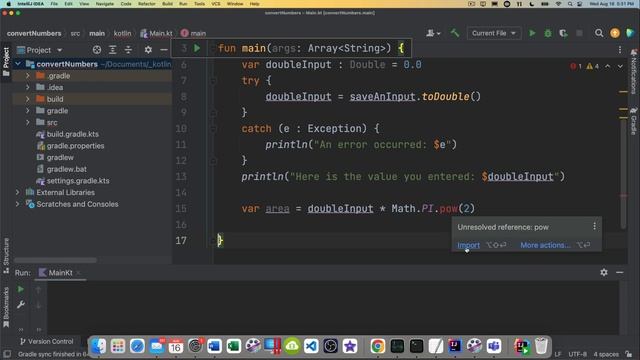Open the Code menu
This screenshot has width=640, height=360.
126,4
